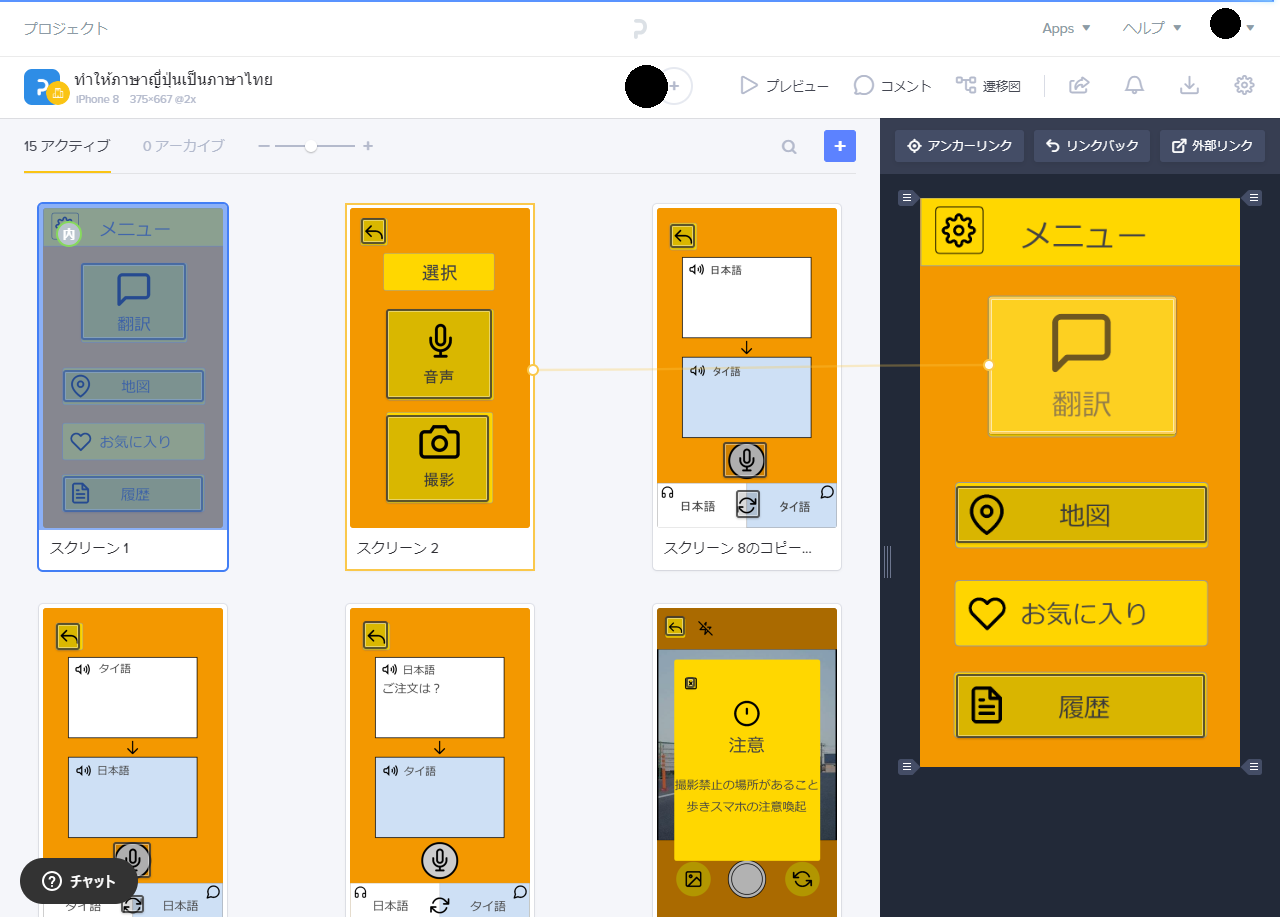Screen dimensions: 1280x917
Task: Switch to the 15 アクティブ tab
Action: (x=67, y=146)
